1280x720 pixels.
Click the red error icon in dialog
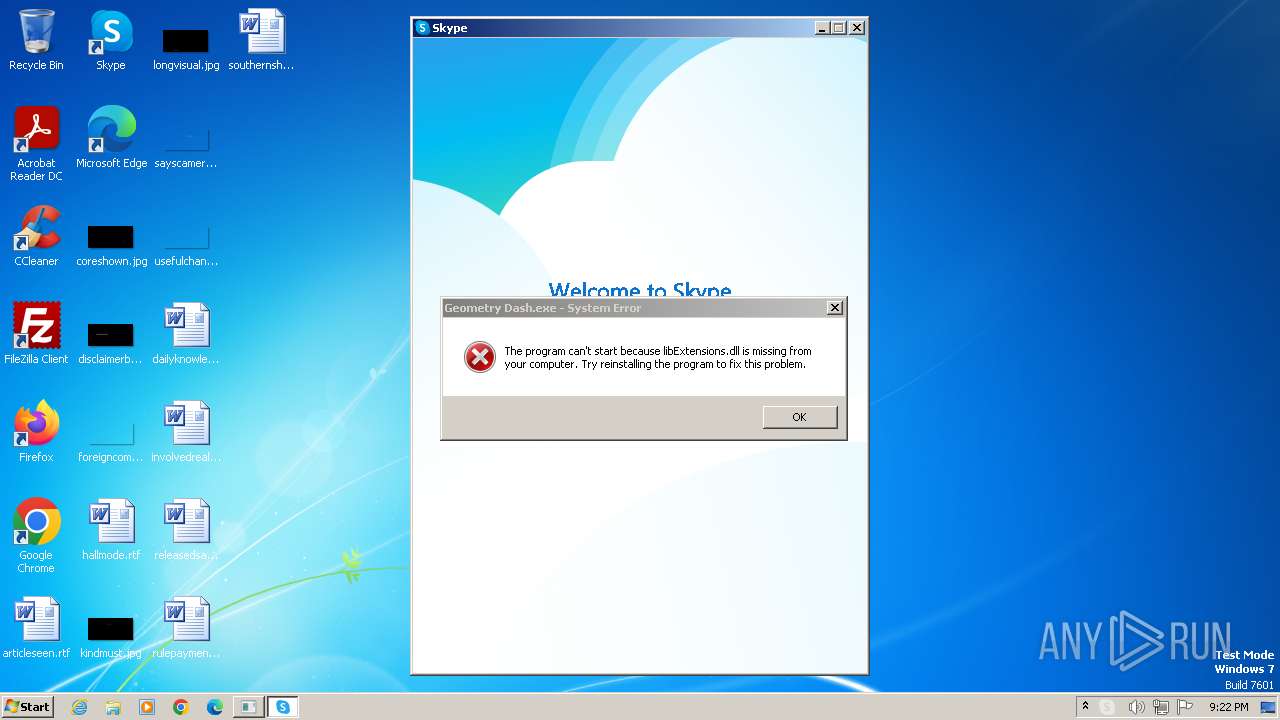click(480, 357)
